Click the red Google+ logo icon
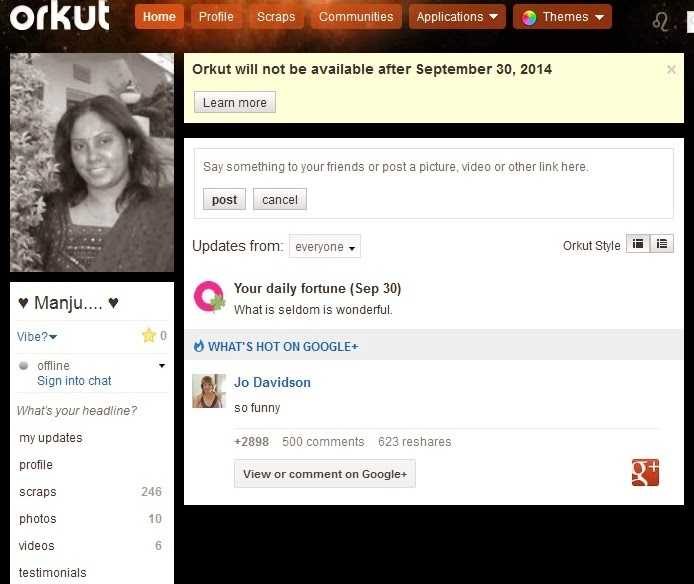The image size is (694, 584). coord(645,472)
